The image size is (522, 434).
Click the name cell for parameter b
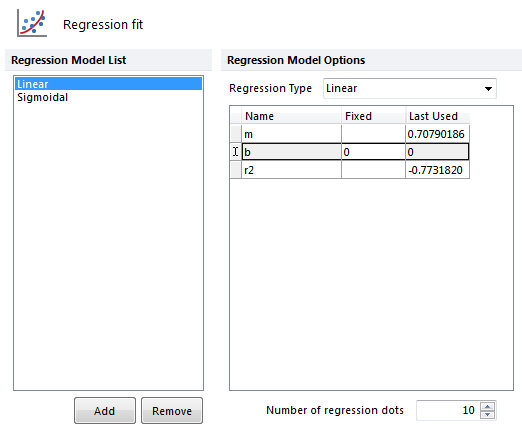[291, 152]
